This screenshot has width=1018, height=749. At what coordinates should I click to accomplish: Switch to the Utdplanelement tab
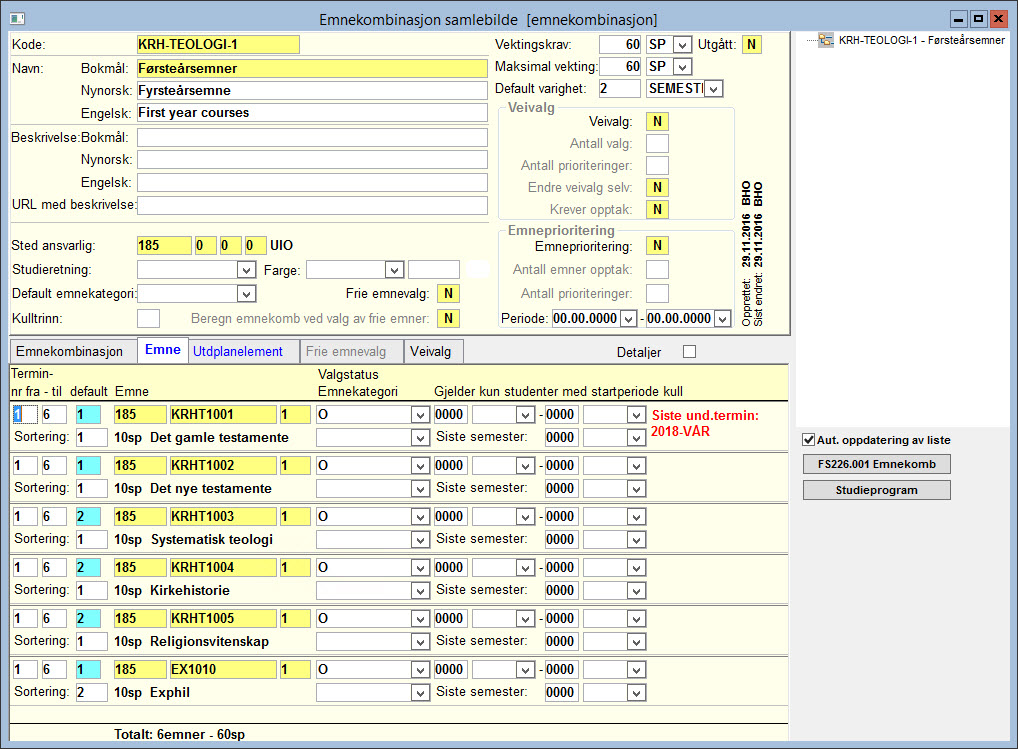click(238, 352)
